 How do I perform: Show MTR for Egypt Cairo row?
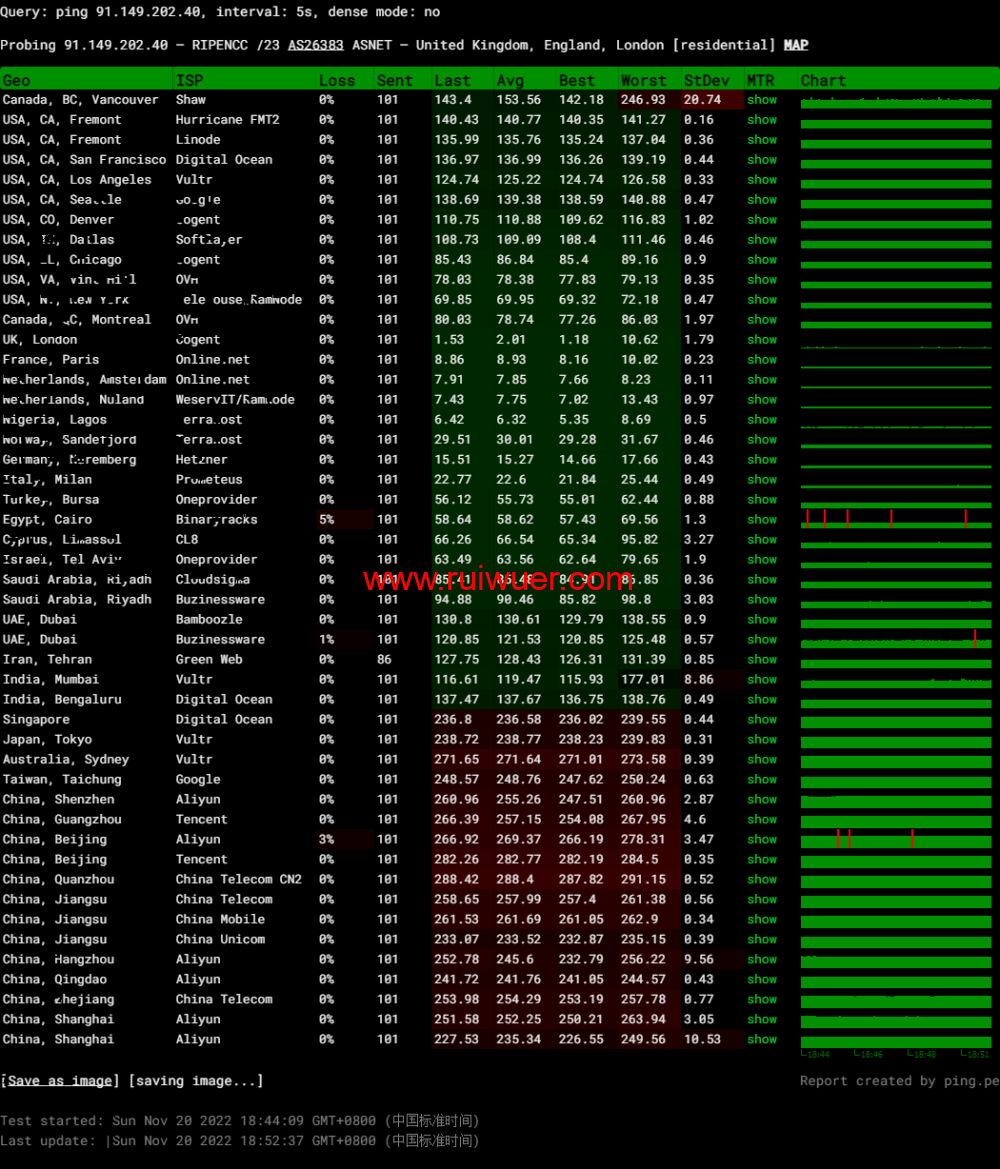(x=761, y=520)
